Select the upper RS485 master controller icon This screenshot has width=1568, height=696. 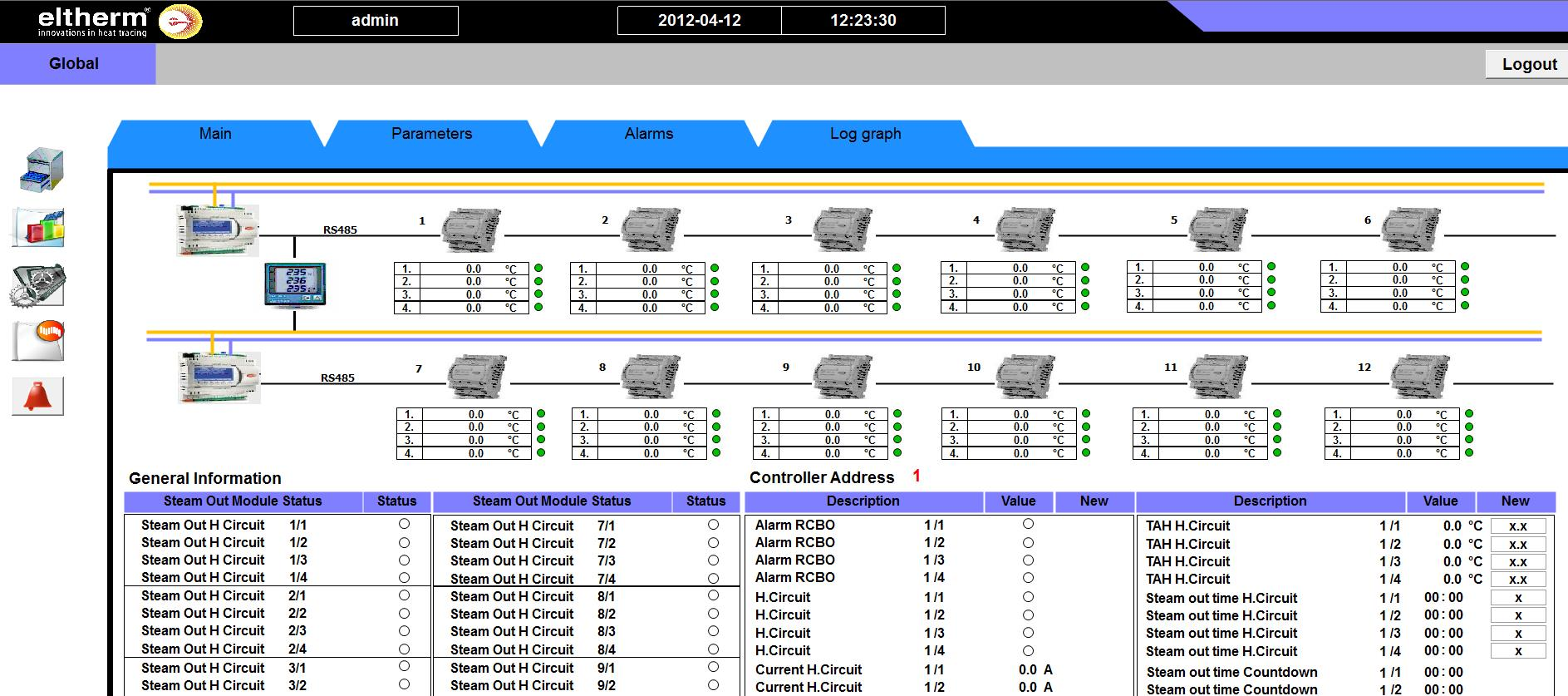(218, 230)
